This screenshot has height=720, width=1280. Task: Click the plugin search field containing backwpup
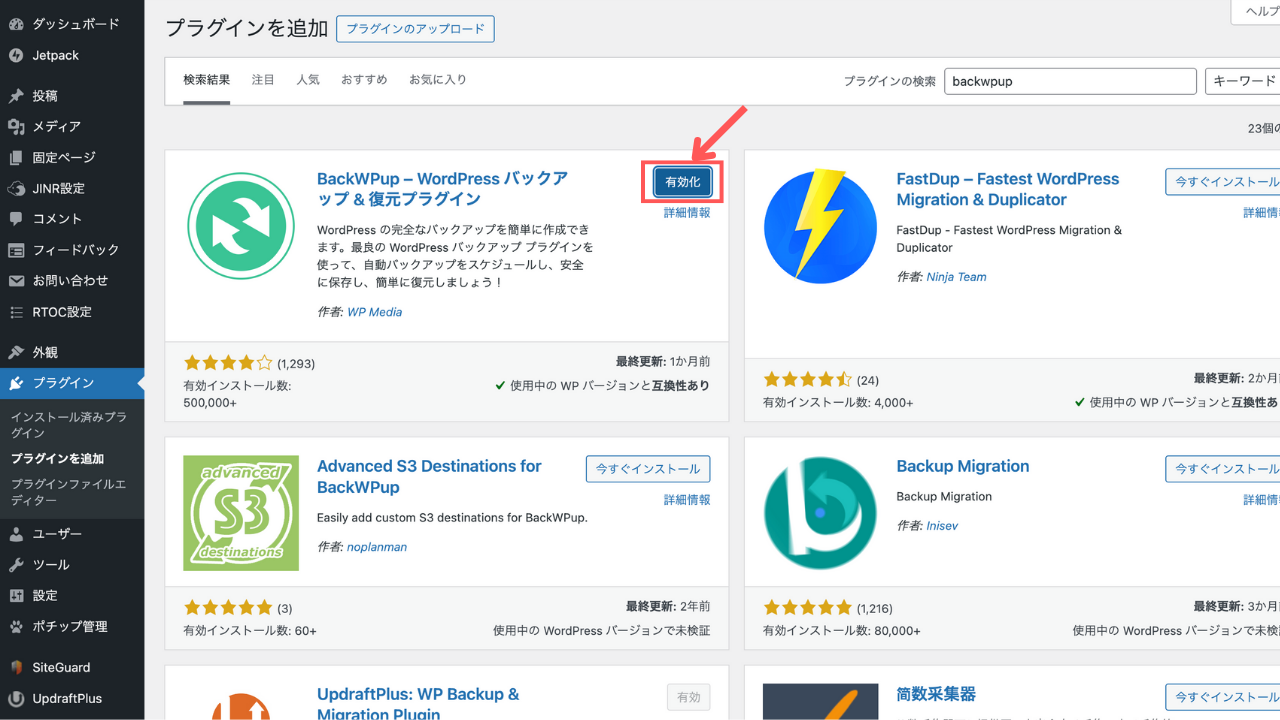(1070, 81)
